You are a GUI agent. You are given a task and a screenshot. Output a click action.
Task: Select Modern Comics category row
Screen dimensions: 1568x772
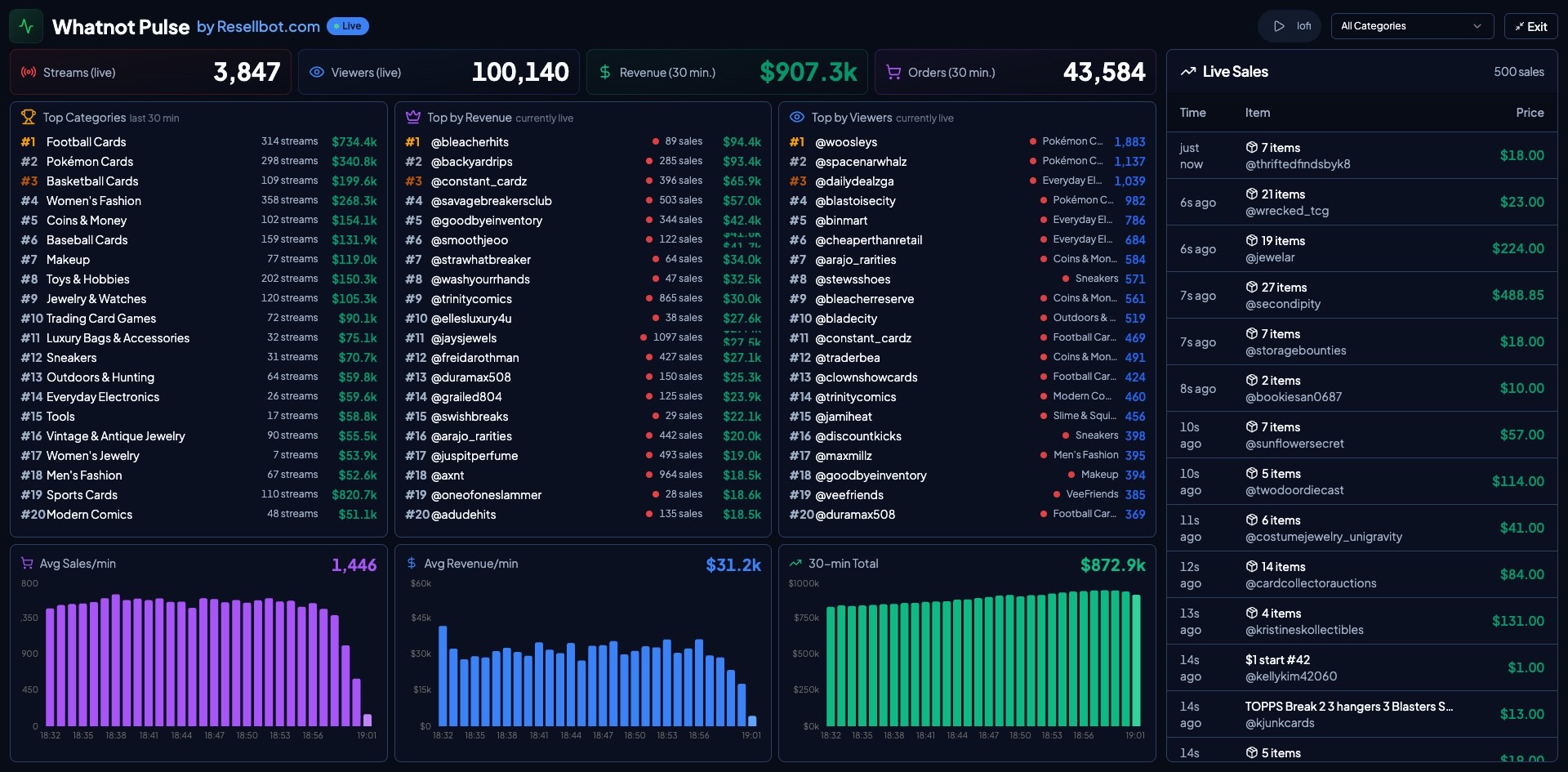tap(198, 514)
